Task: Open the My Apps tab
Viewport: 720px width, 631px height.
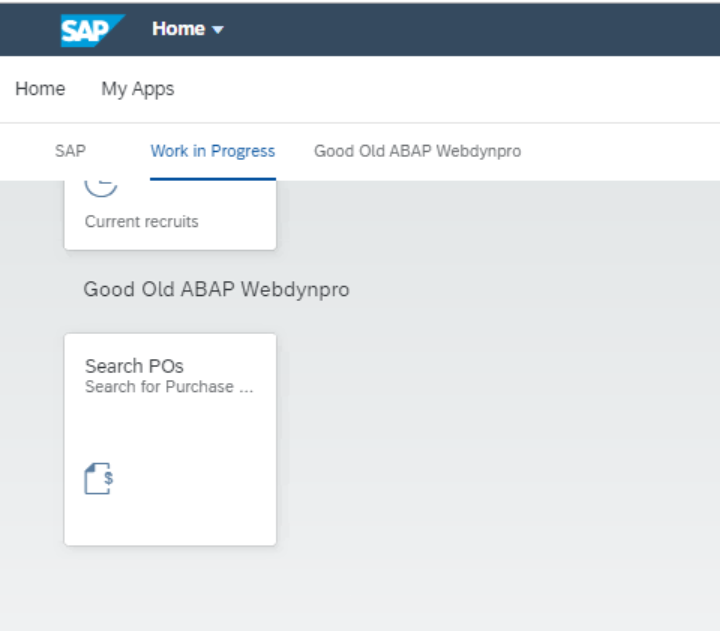Action: (137, 89)
